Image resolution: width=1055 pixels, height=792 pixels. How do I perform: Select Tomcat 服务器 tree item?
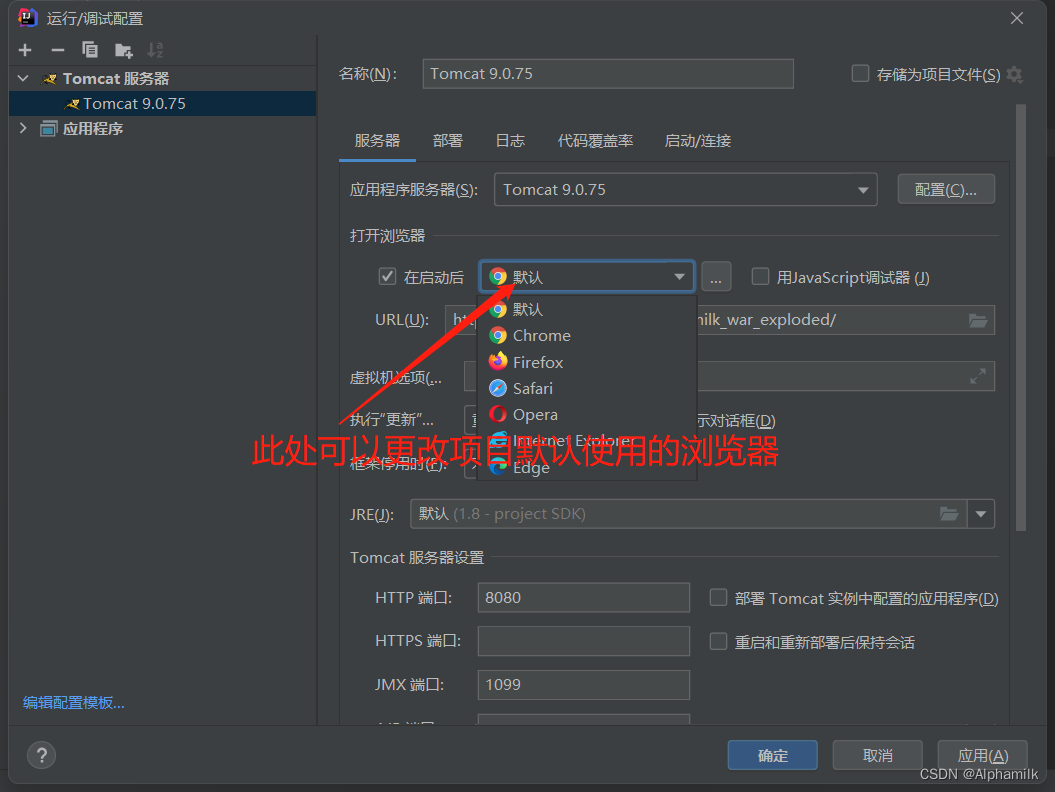(162, 79)
